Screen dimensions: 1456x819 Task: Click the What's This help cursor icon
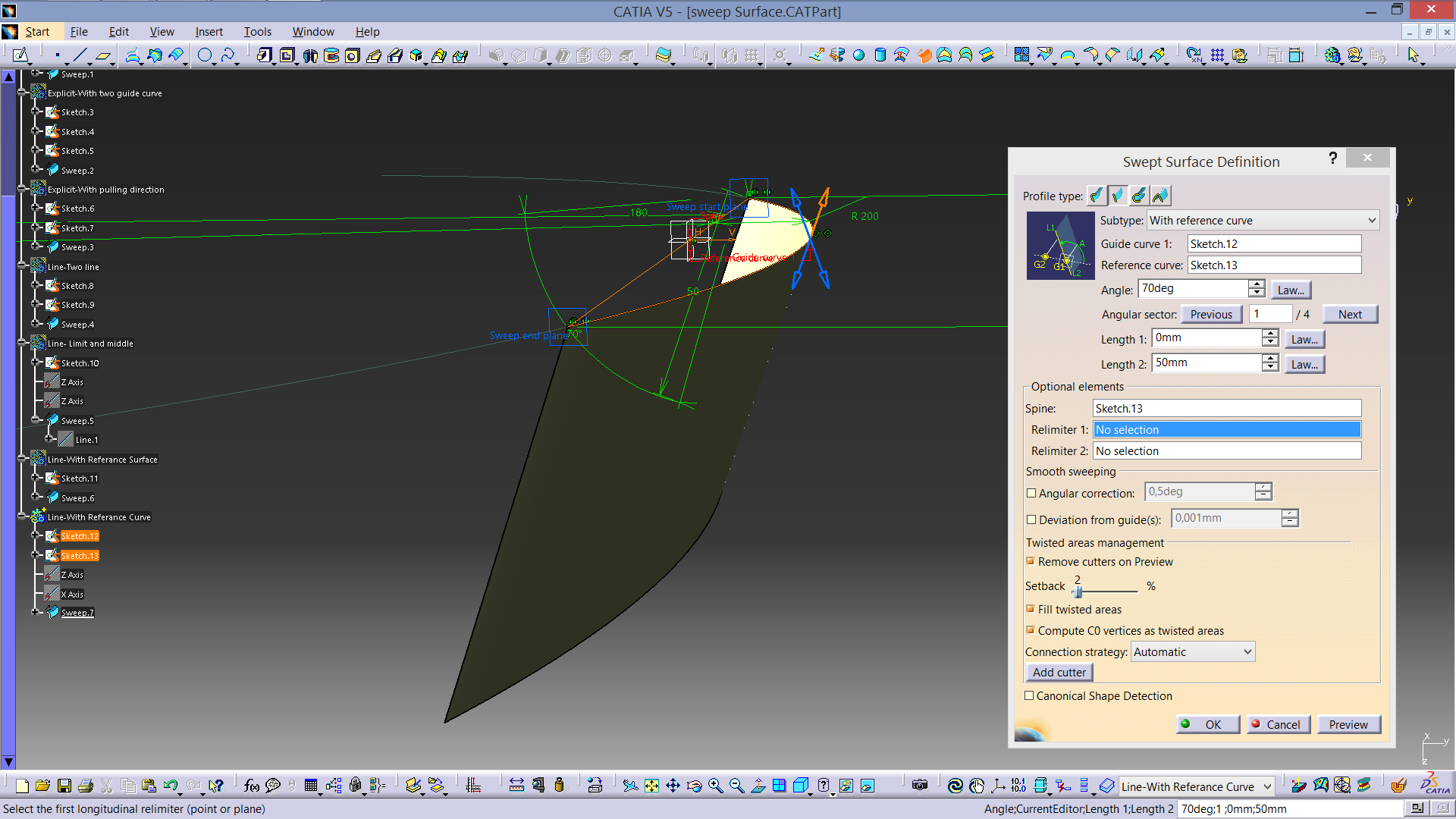click(x=216, y=786)
